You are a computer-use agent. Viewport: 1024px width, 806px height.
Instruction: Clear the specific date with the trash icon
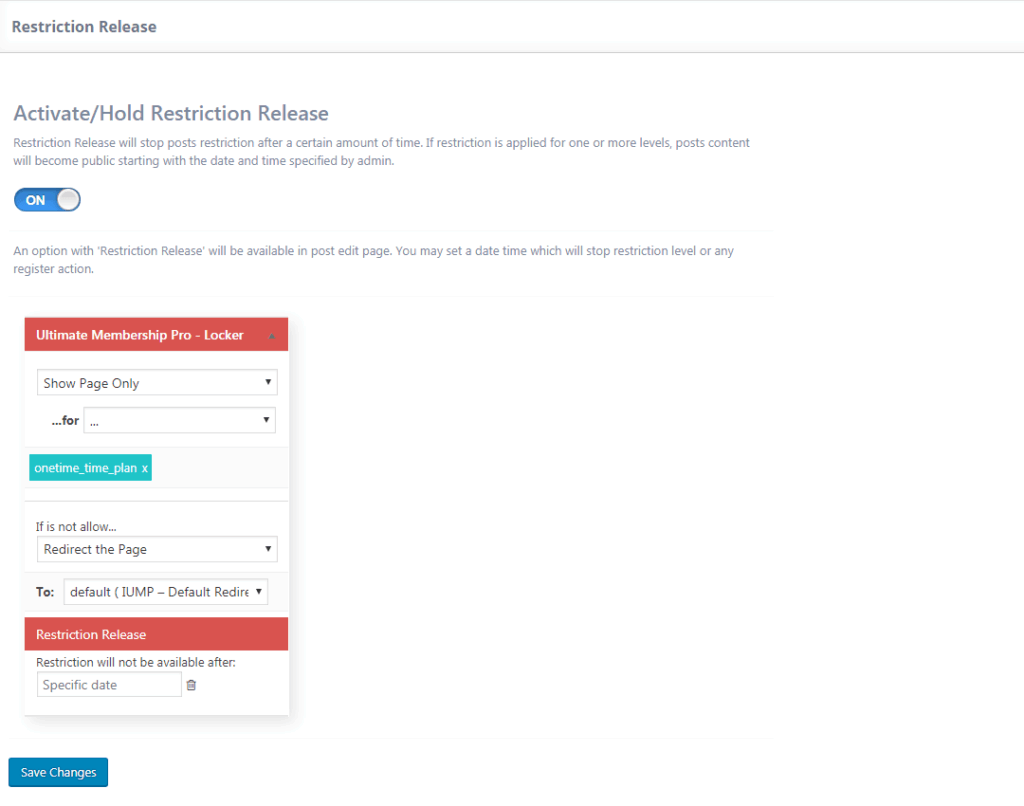coord(192,685)
